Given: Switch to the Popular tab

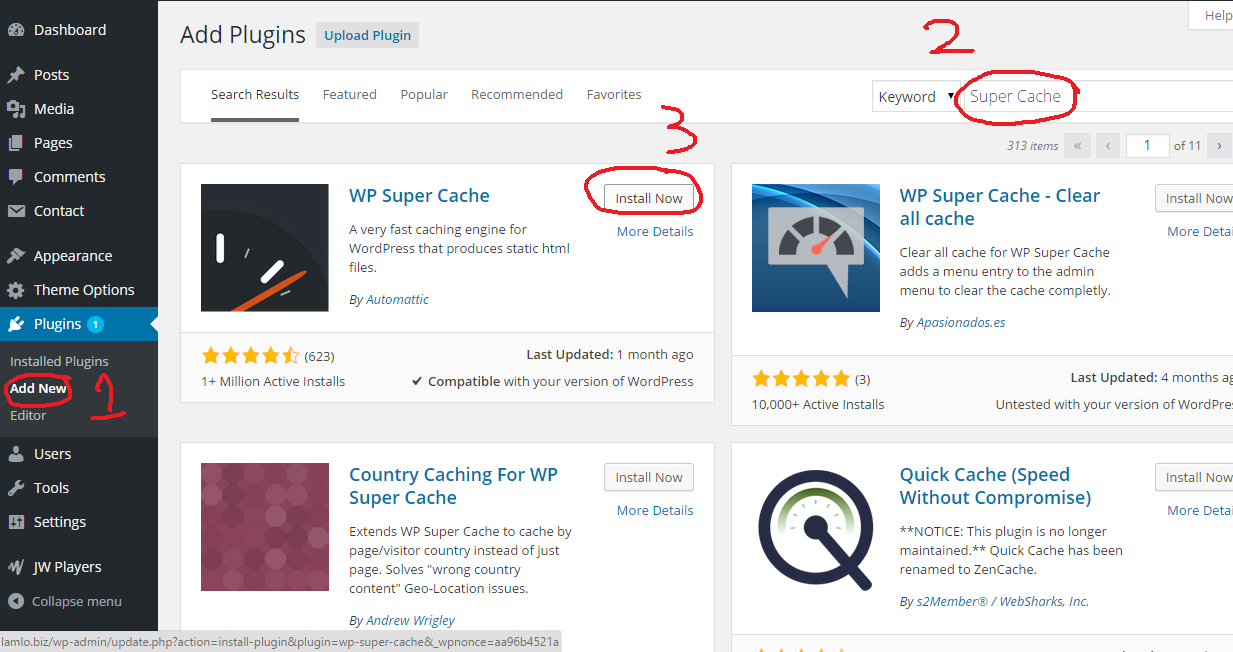Looking at the screenshot, I should click(424, 95).
